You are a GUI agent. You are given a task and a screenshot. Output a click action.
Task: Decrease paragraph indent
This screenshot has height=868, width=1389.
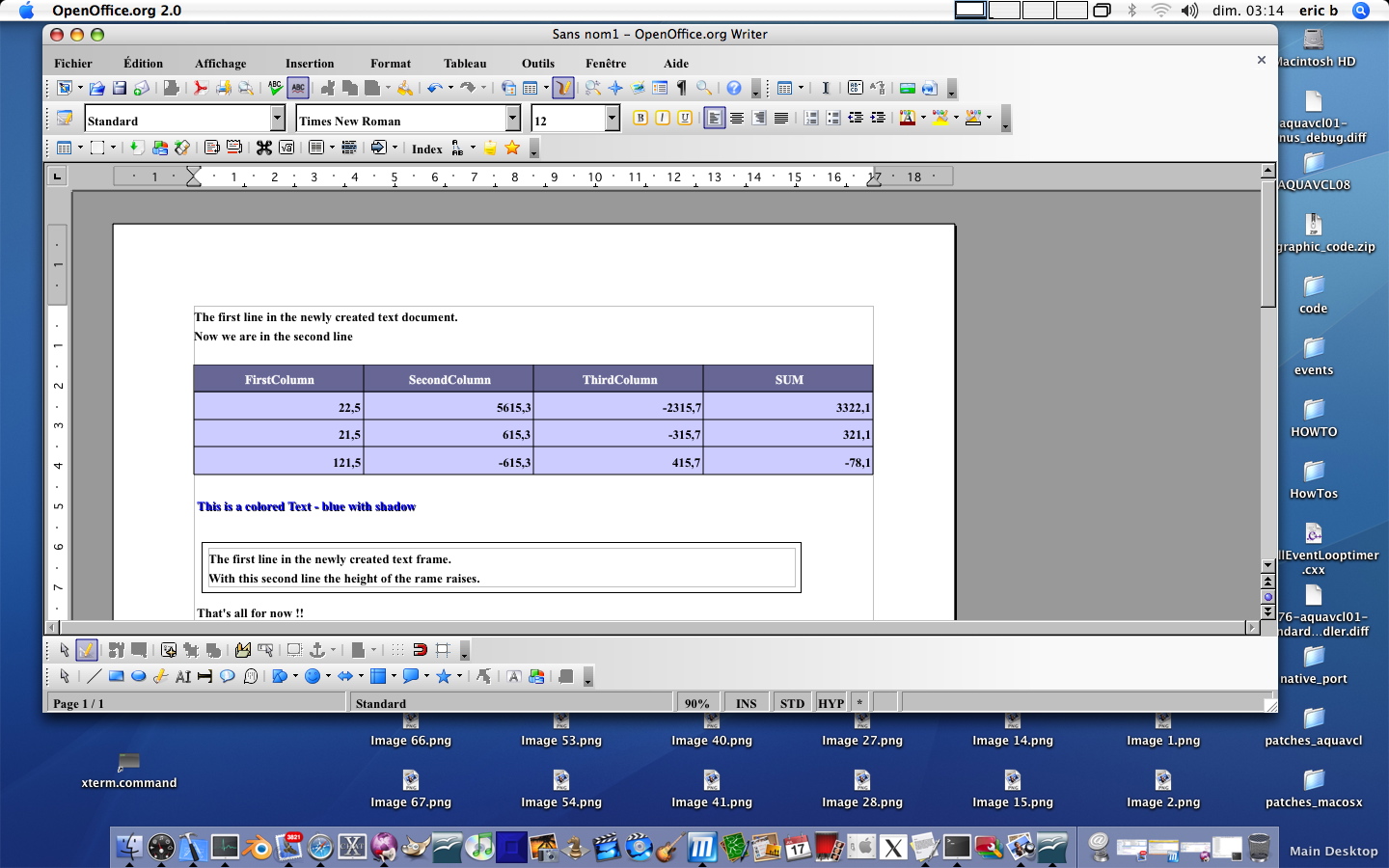tap(856, 119)
